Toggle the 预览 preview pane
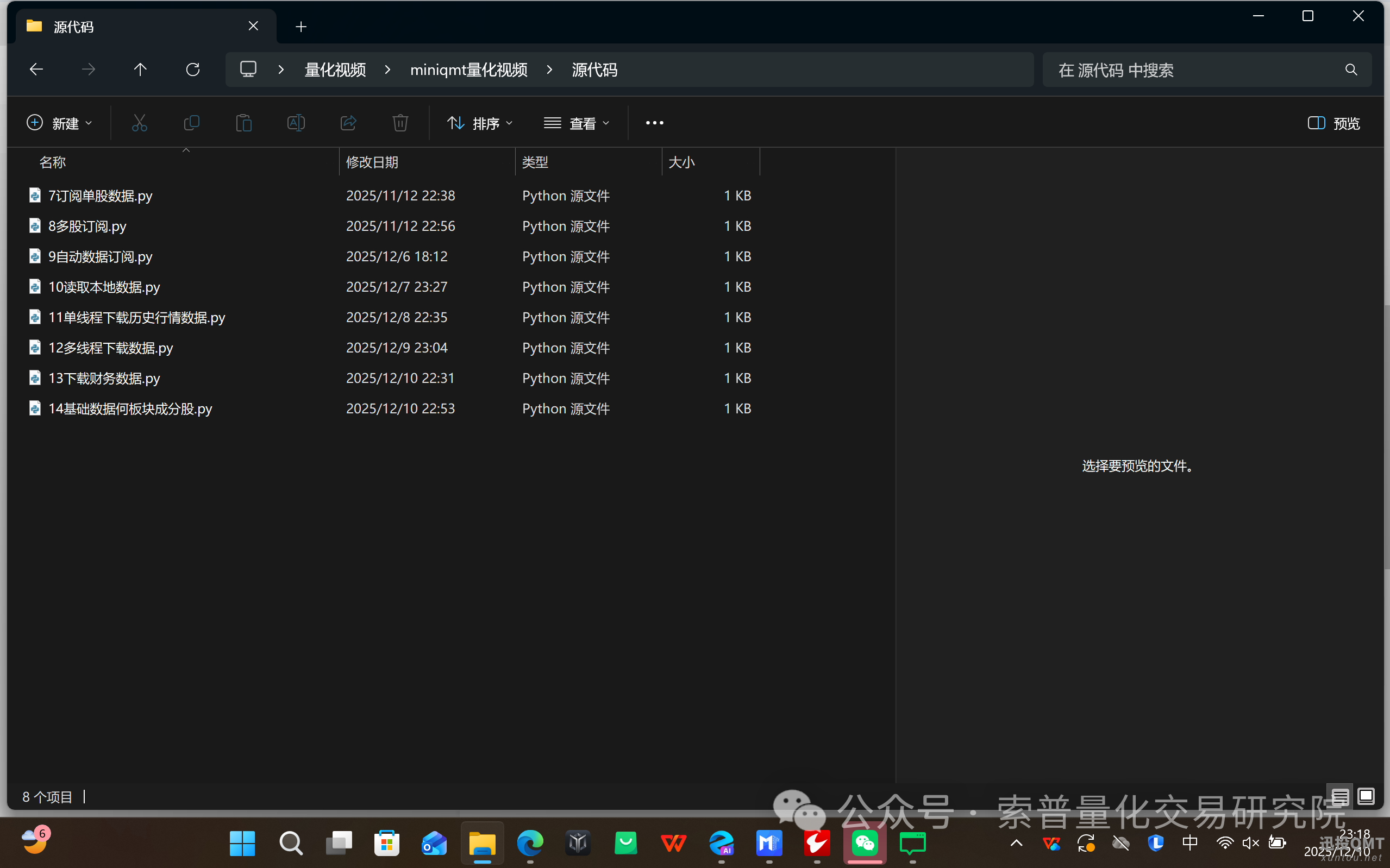 tap(1333, 122)
